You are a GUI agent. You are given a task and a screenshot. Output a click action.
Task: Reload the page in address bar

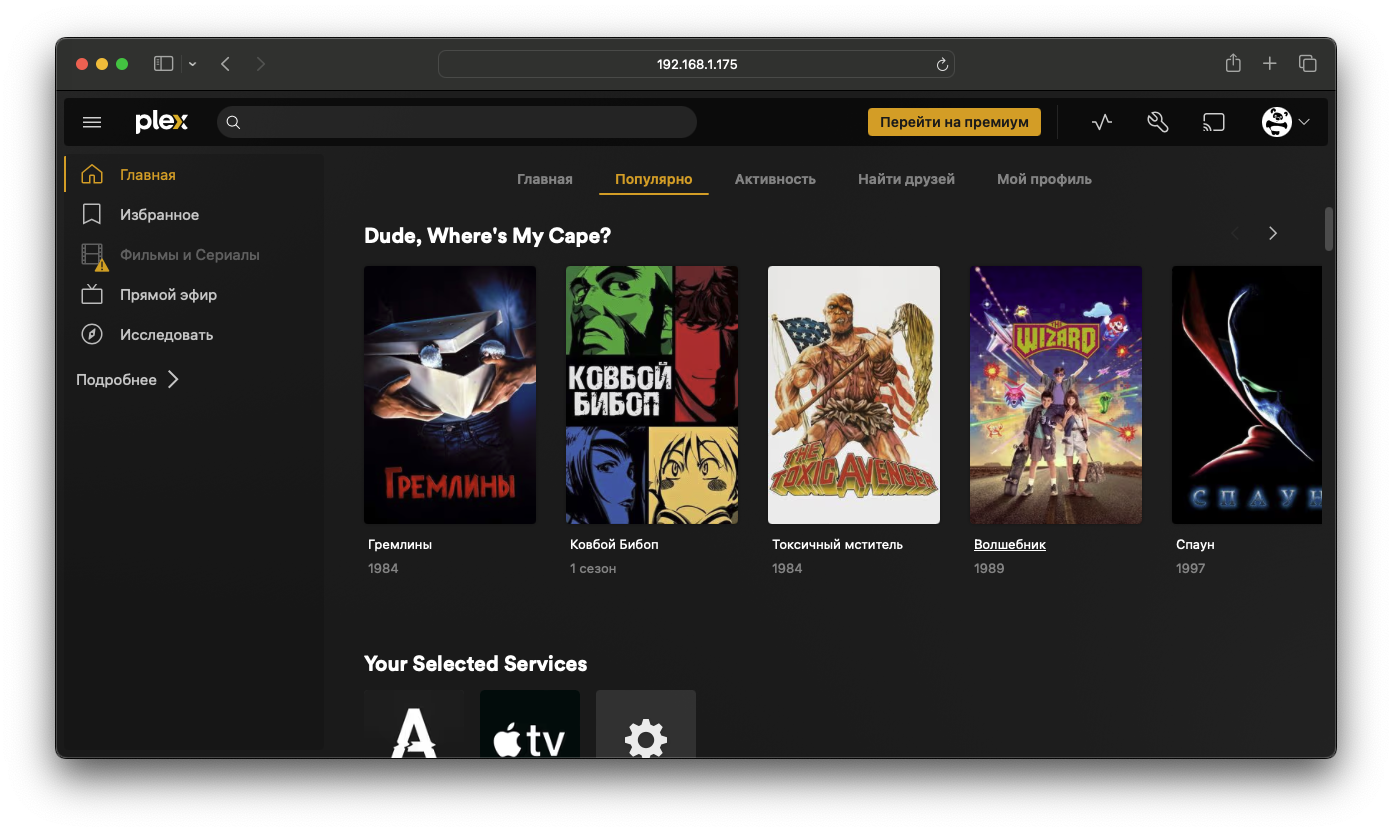click(941, 65)
